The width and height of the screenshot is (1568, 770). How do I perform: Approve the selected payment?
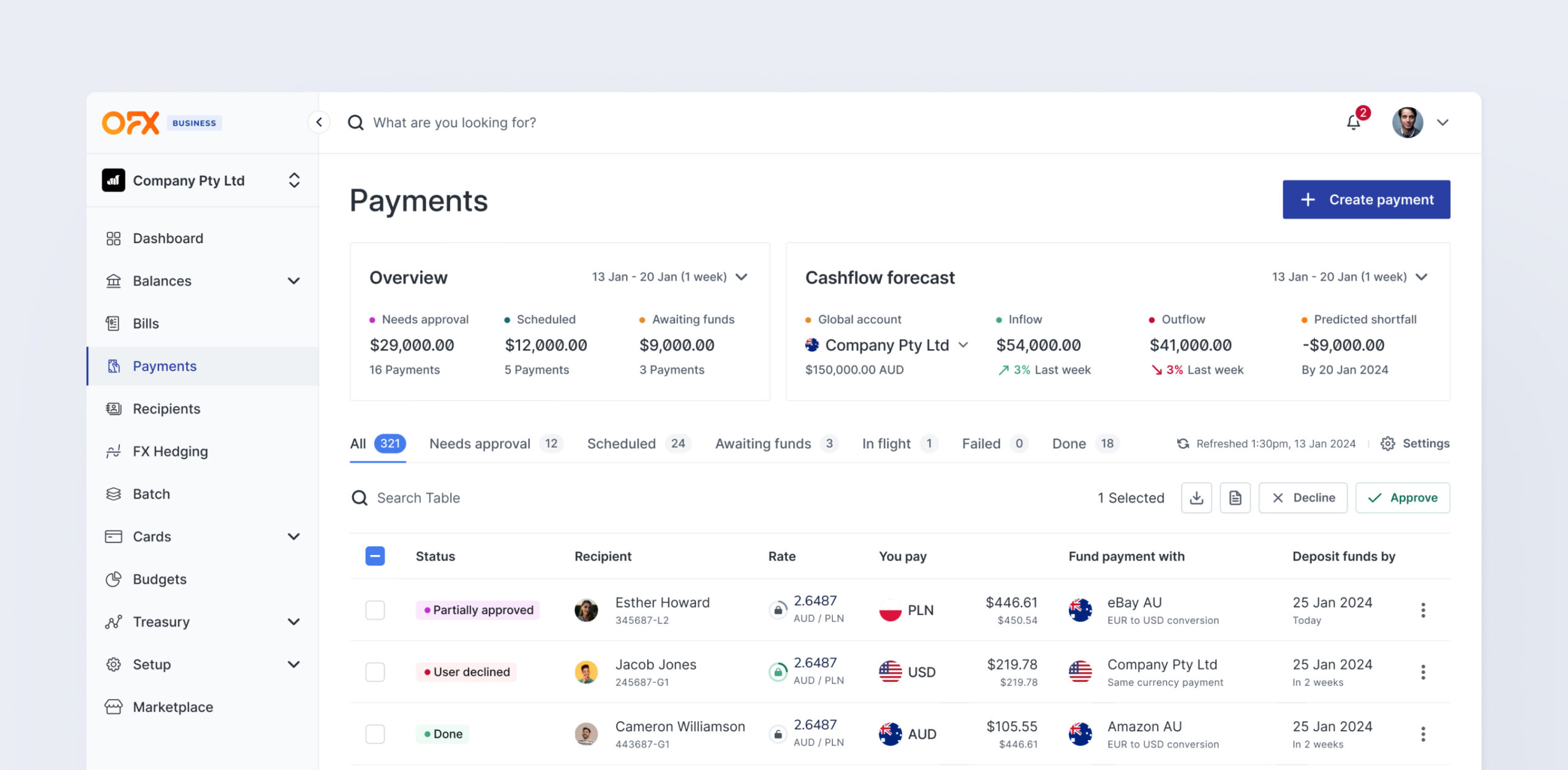click(x=1402, y=498)
